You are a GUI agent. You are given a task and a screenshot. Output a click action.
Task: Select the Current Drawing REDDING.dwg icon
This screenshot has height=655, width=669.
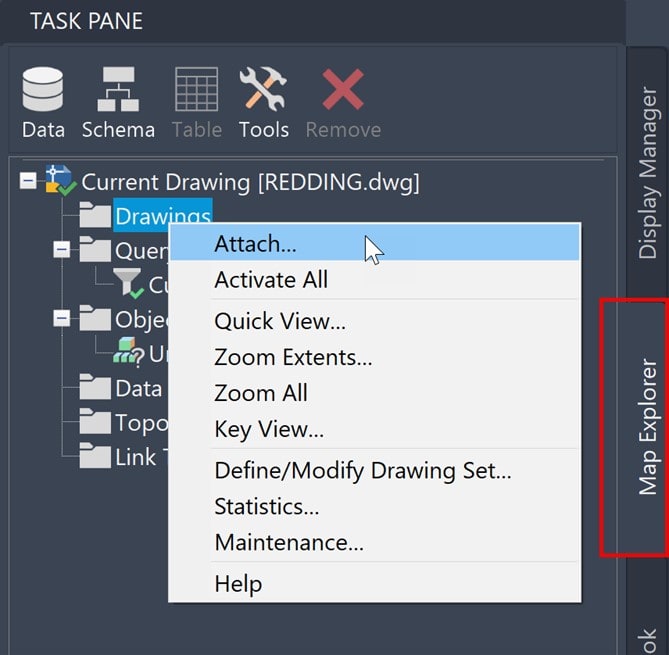point(60,180)
